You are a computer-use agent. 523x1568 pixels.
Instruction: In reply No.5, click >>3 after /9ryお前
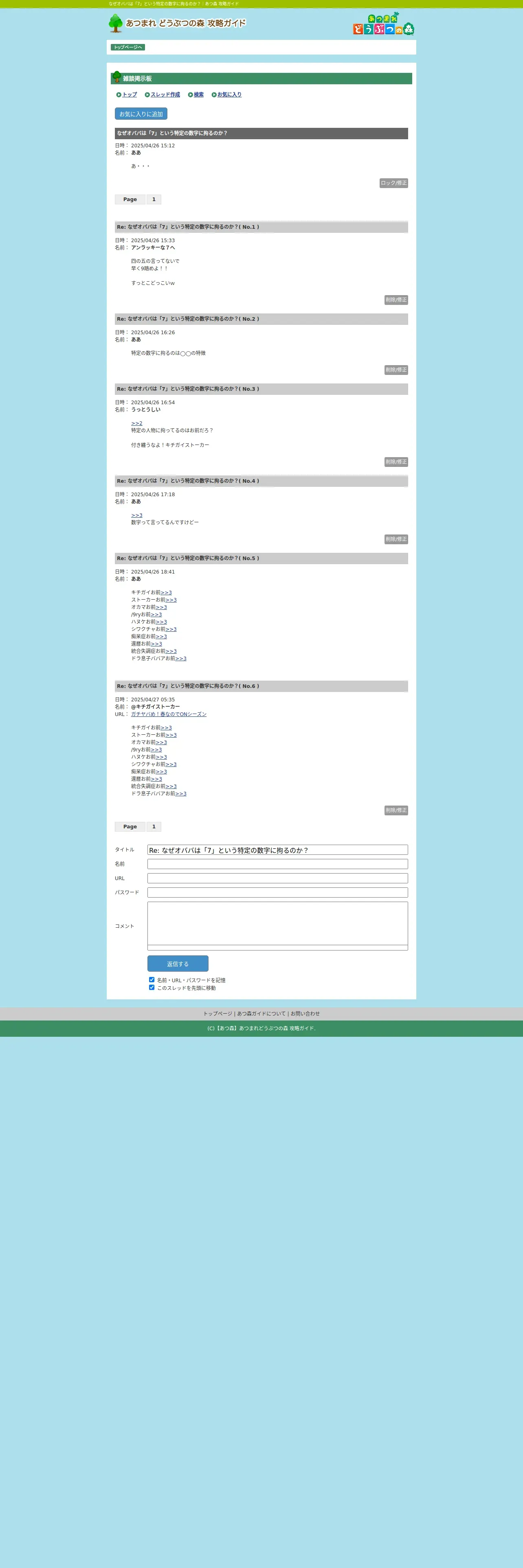(156, 615)
